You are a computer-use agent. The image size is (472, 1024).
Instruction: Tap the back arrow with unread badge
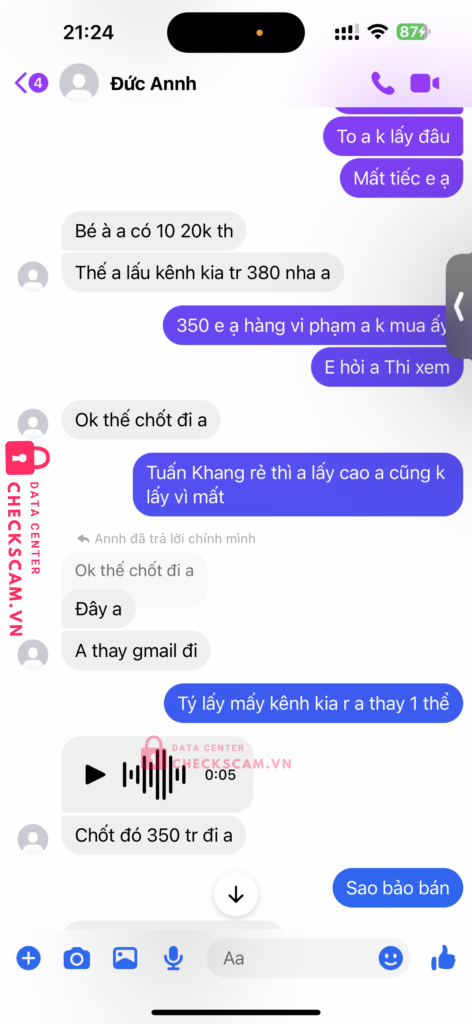31,83
